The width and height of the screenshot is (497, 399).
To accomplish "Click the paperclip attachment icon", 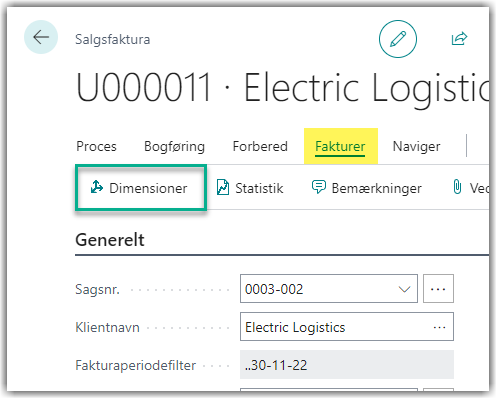I will [457, 187].
